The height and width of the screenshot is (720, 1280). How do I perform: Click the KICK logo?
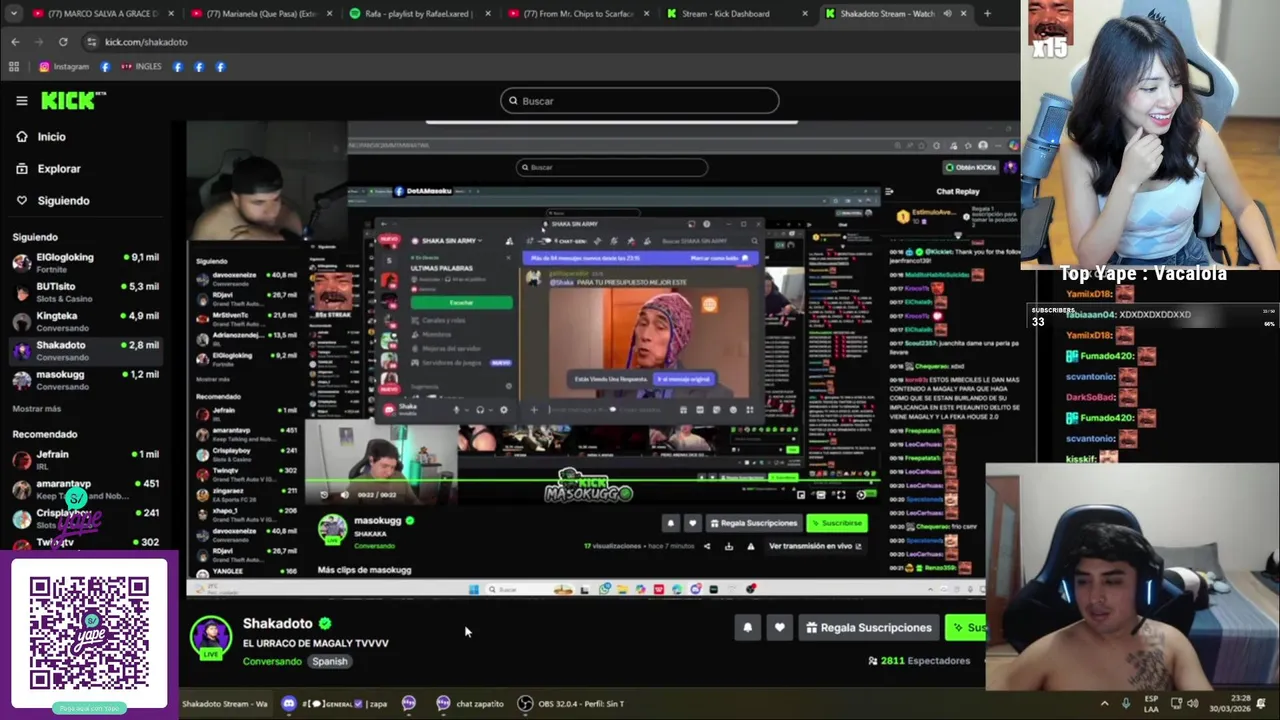pyautogui.click(x=73, y=100)
